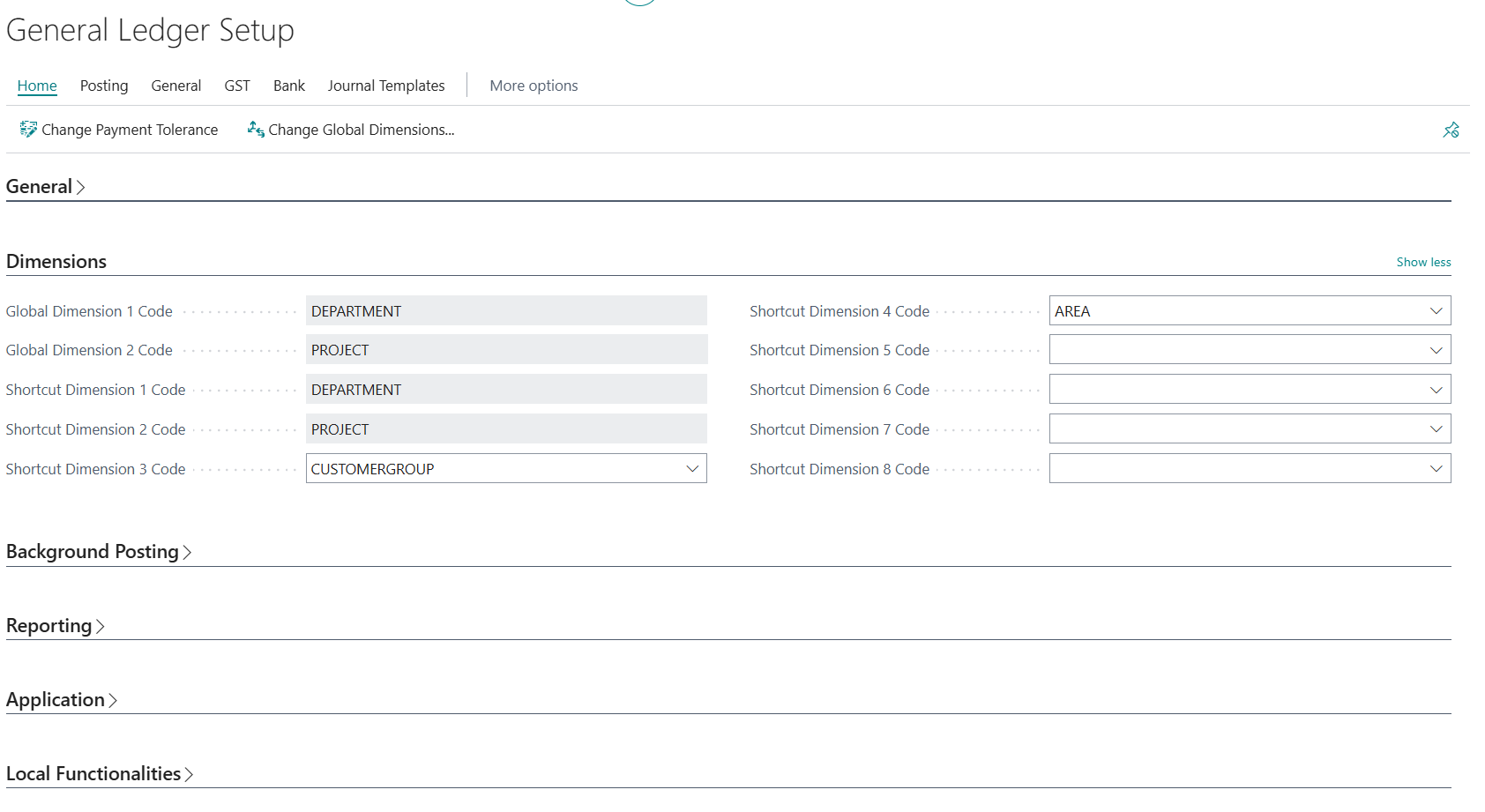Viewport: 1485px width, 812px height.
Task: Click the pin action bar icon
Action: (1451, 130)
